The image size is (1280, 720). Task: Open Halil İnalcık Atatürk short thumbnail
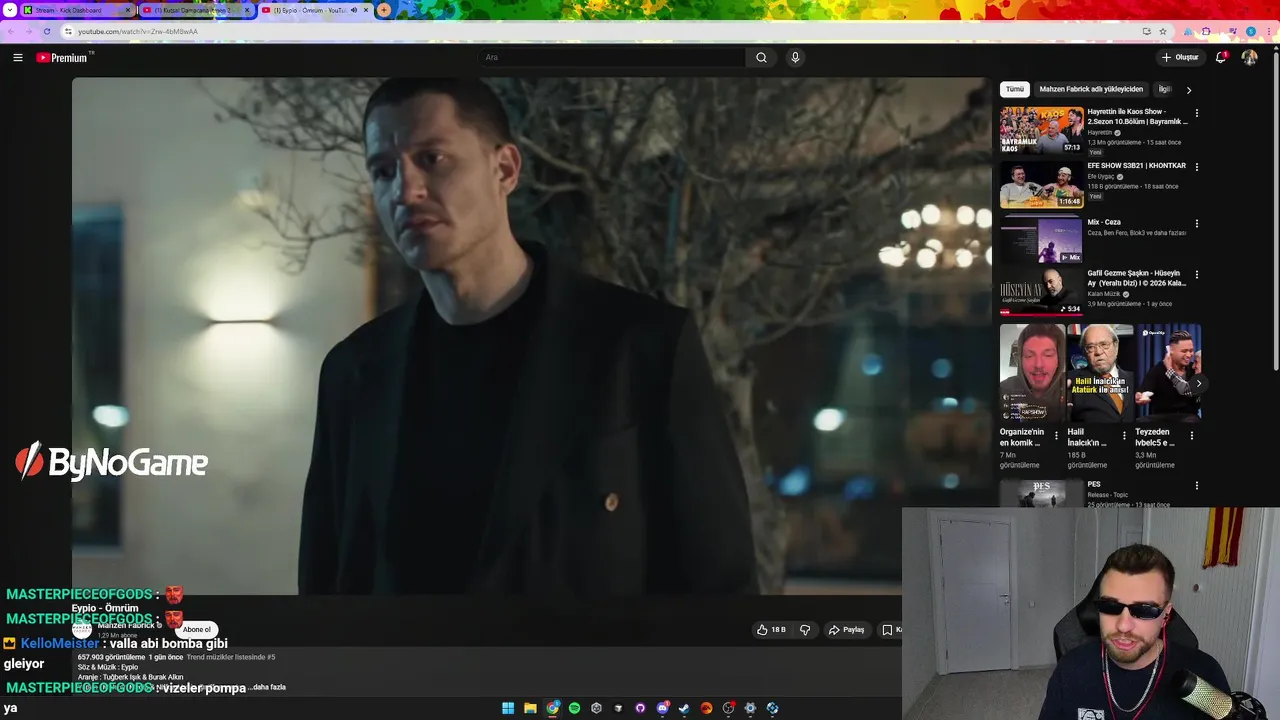pos(1100,372)
